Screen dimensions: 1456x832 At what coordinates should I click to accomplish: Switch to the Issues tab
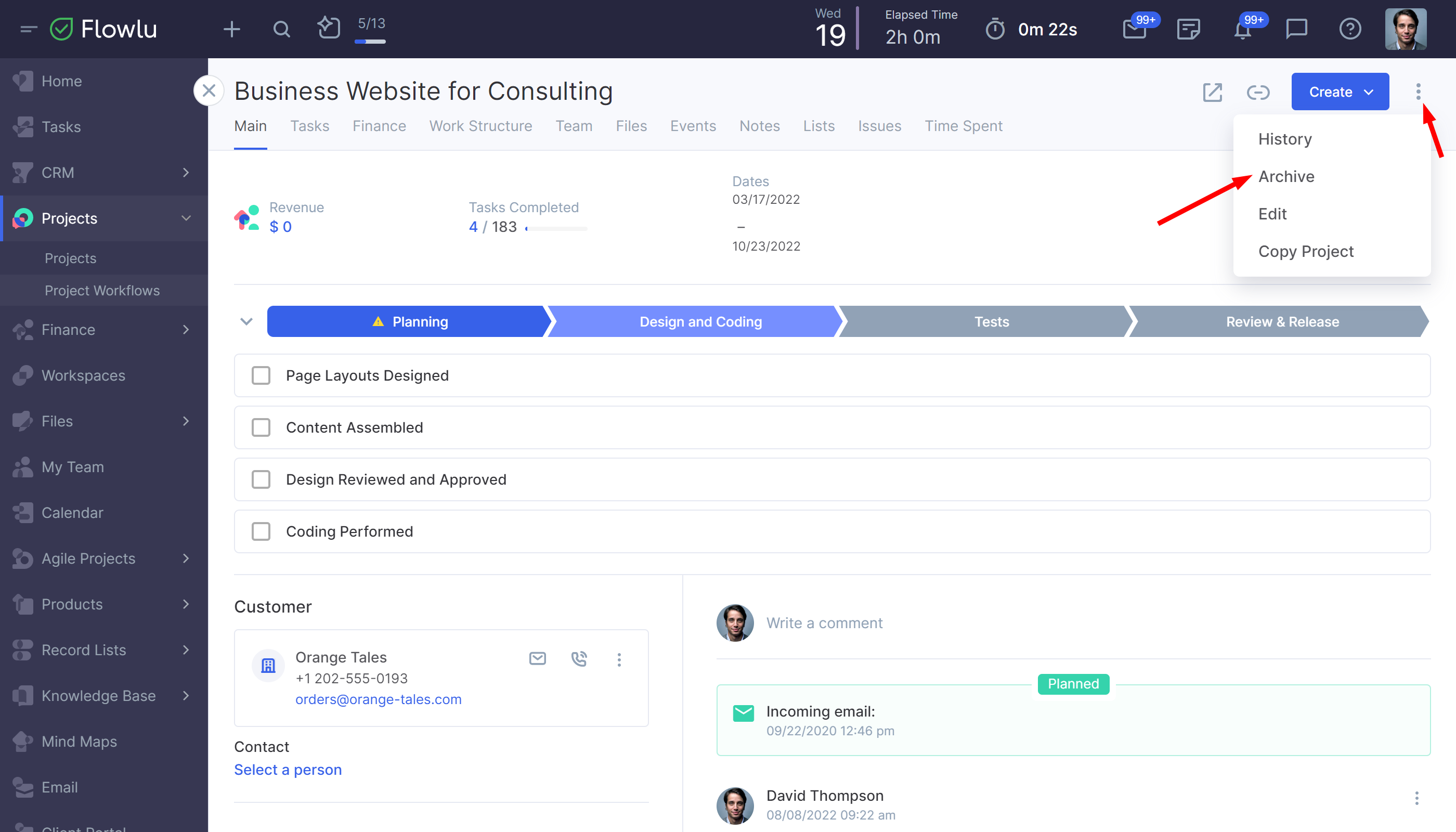click(x=879, y=126)
